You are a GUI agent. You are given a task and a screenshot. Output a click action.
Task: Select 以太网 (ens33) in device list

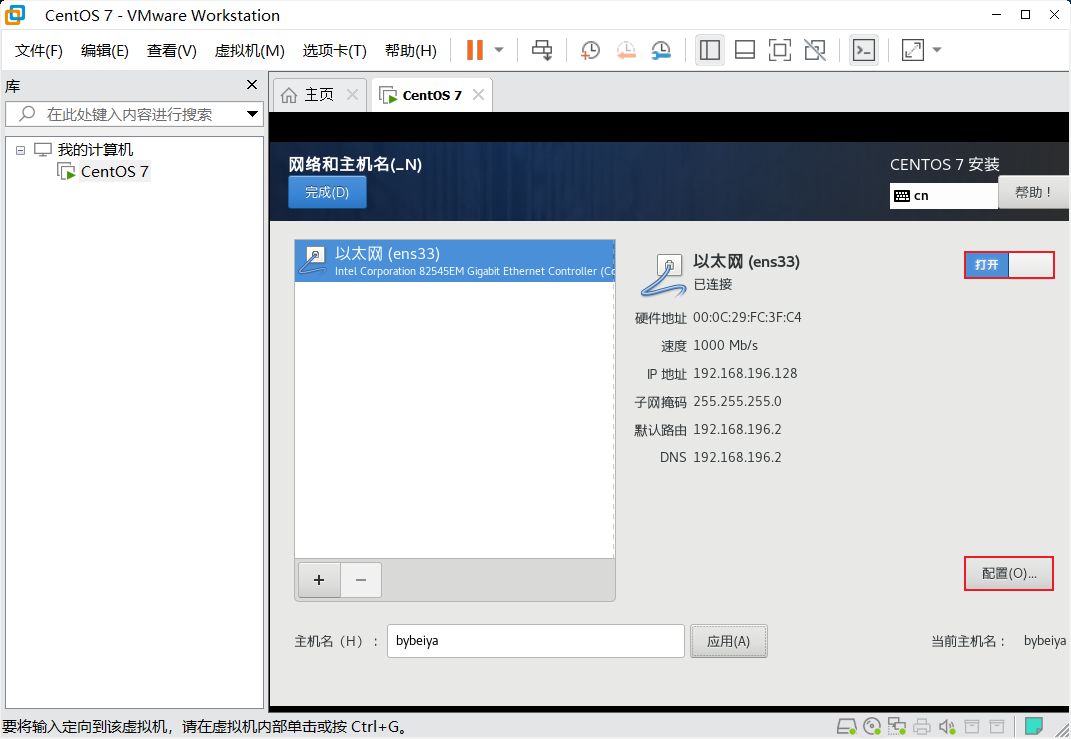[x=455, y=261]
